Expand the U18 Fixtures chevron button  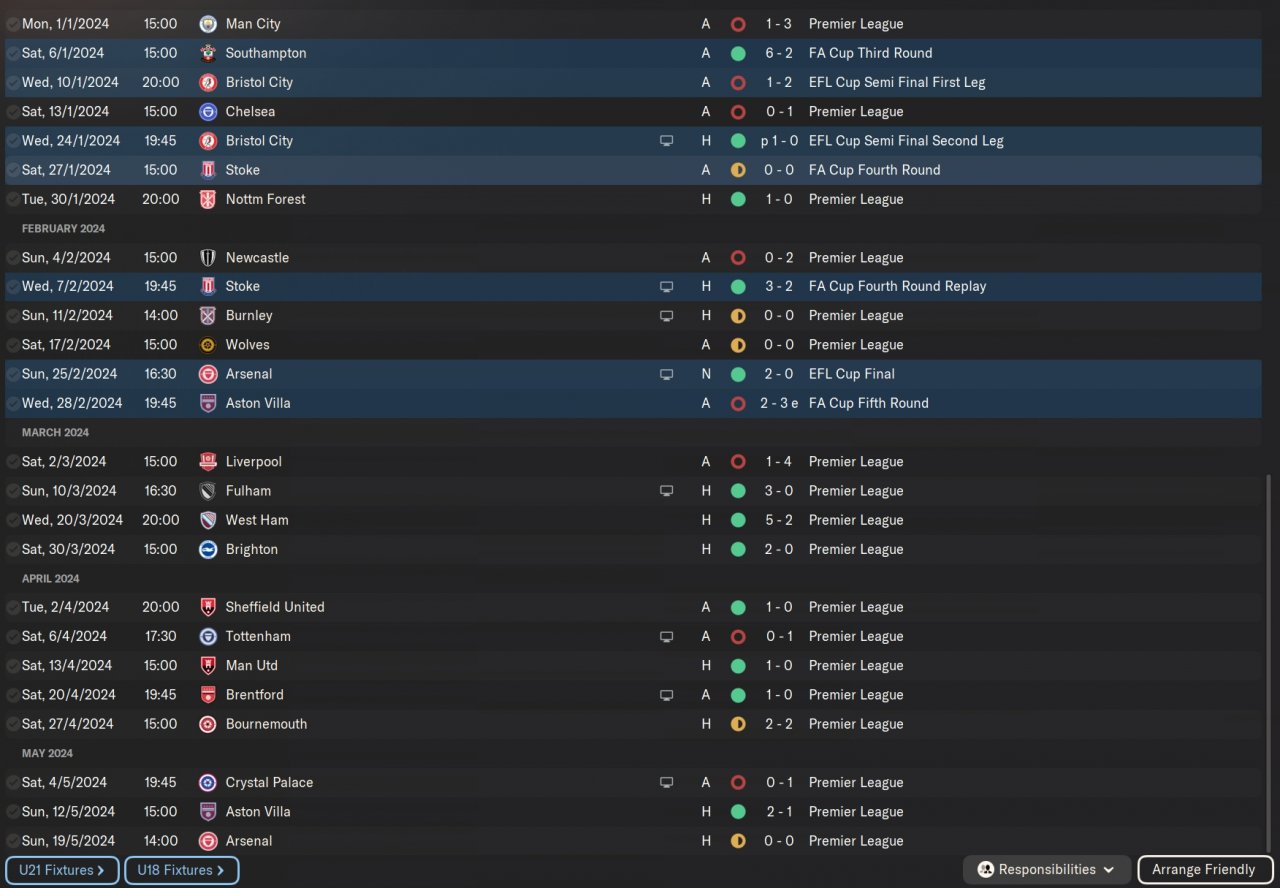point(182,870)
